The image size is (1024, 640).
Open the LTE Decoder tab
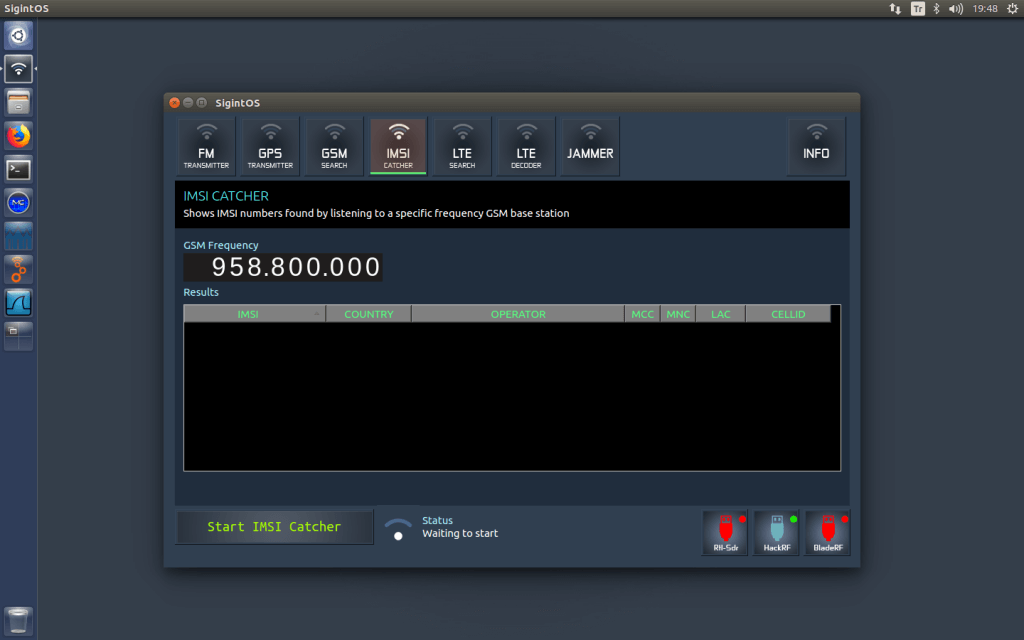pos(526,146)
